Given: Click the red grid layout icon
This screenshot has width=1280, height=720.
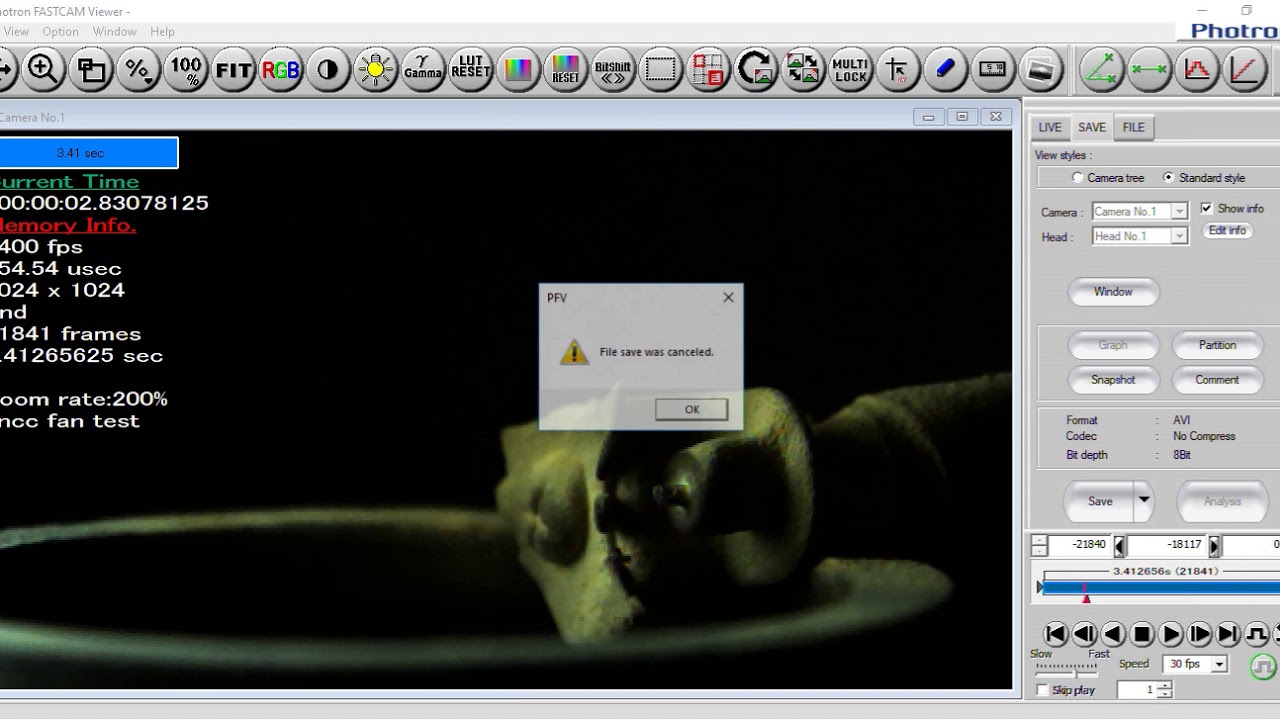Looking at the screenshot, I should [708, 69].
